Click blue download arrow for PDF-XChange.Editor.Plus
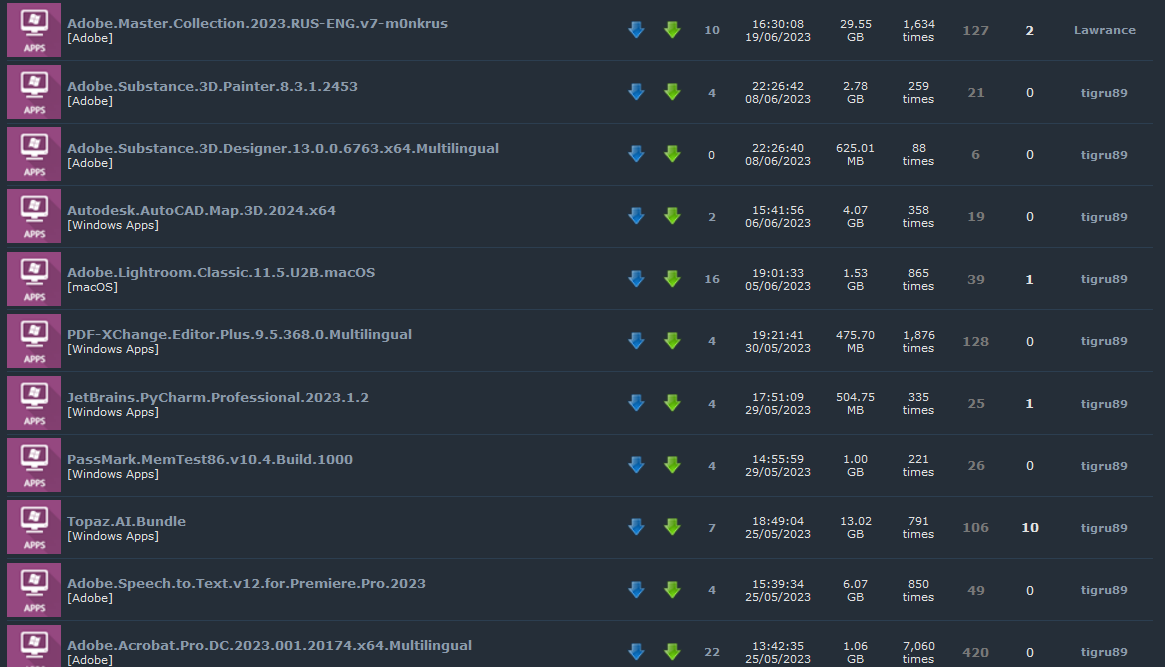Image resolution: width=1165 pixels, height=667 pixels. (636, 341)
